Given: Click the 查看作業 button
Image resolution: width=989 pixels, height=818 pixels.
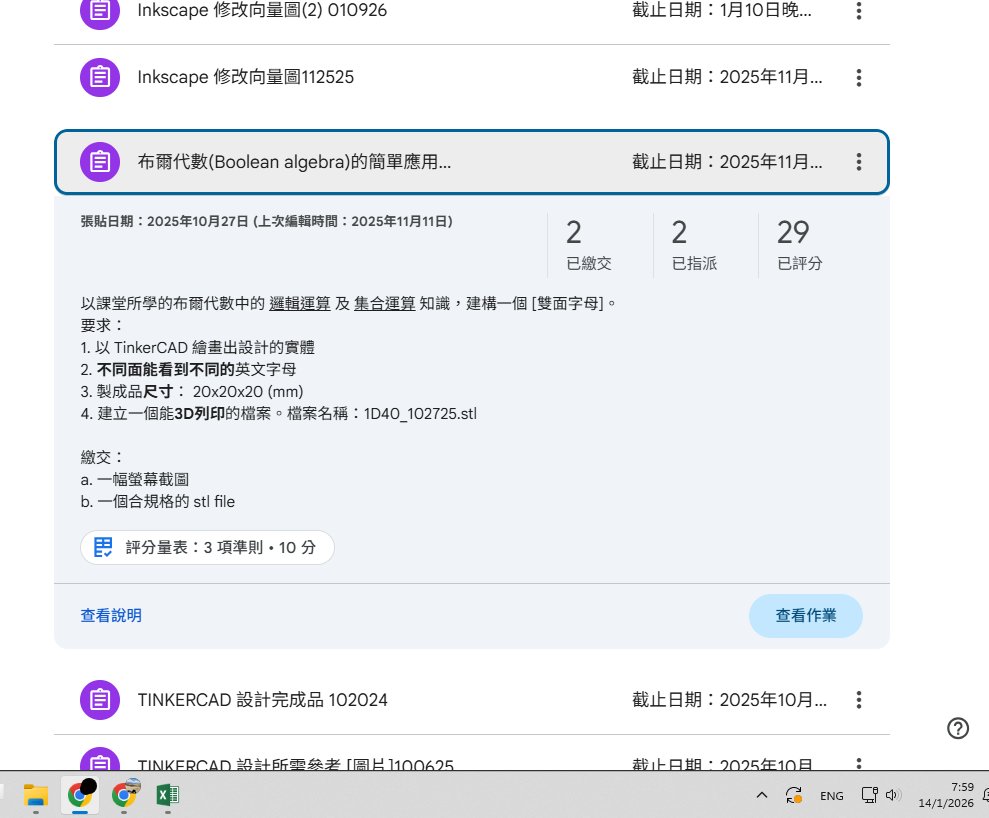Looking at the screenshot, I should (805, 616).
